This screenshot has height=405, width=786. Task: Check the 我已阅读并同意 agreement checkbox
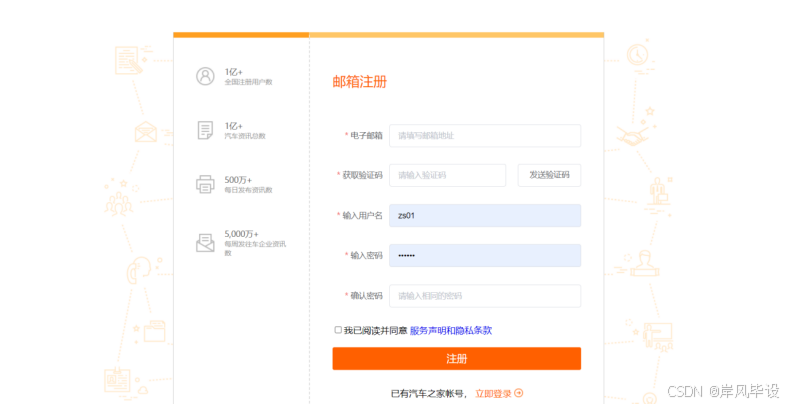pos(338,330)
